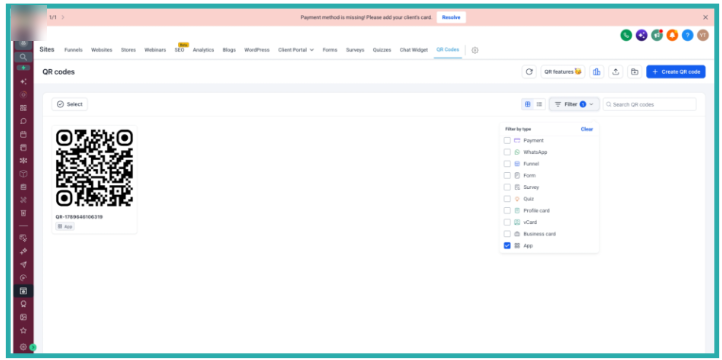Select the QR Codes tab
The width and height of the screenshot is (722, 360).
tap(448, 50)
